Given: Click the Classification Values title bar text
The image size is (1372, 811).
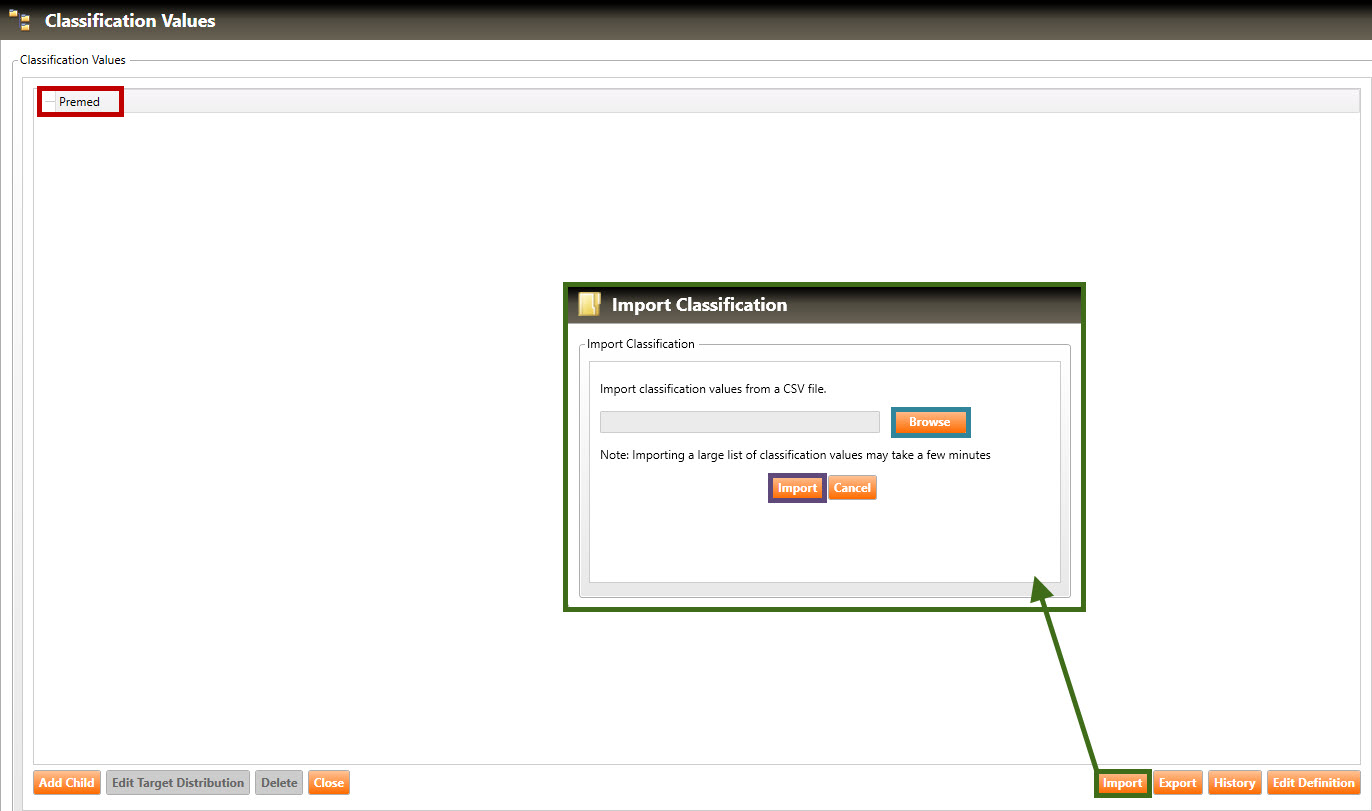Looking at the screenshot, I should [130, 20].
